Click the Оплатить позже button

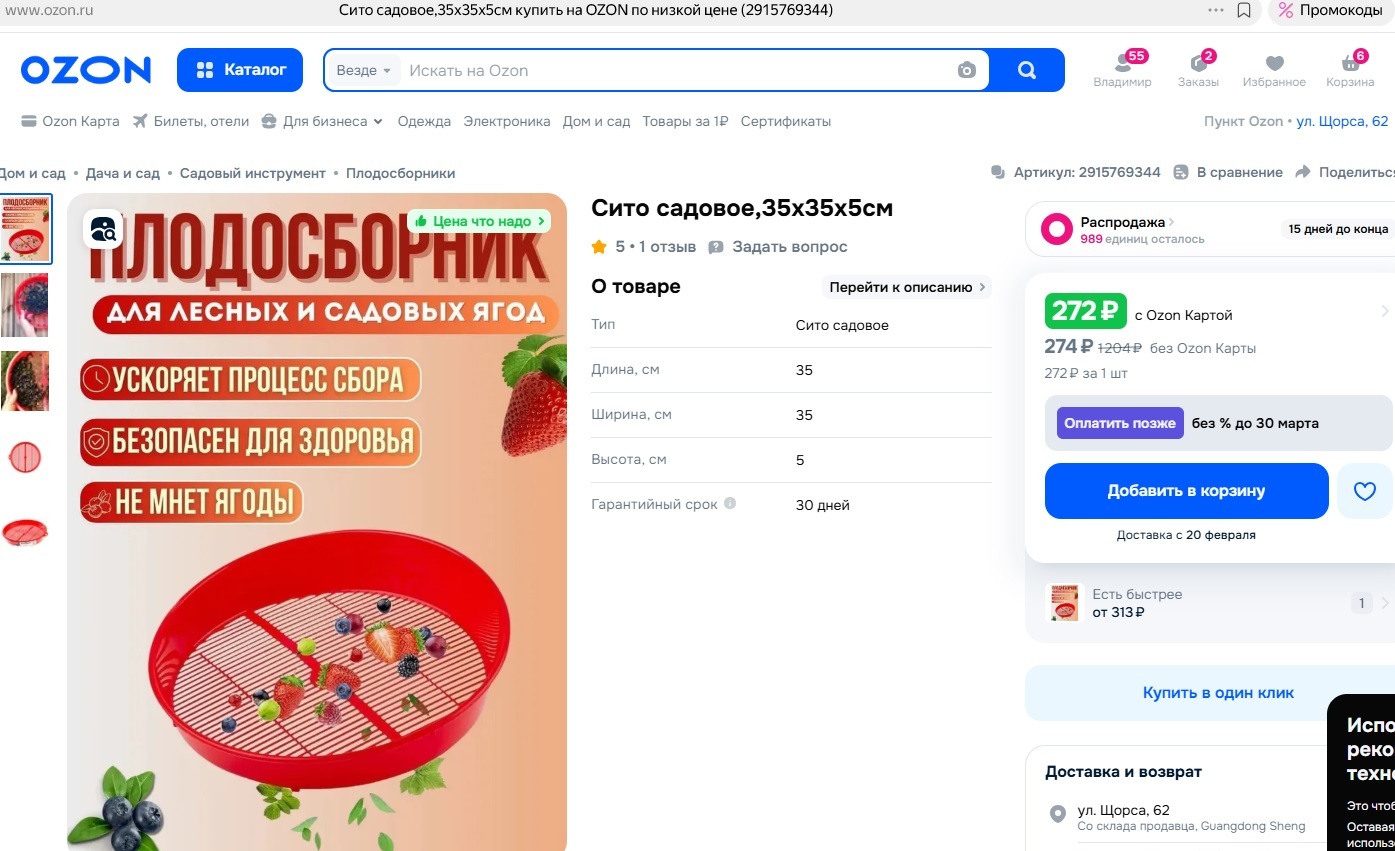click(1119, 423)
